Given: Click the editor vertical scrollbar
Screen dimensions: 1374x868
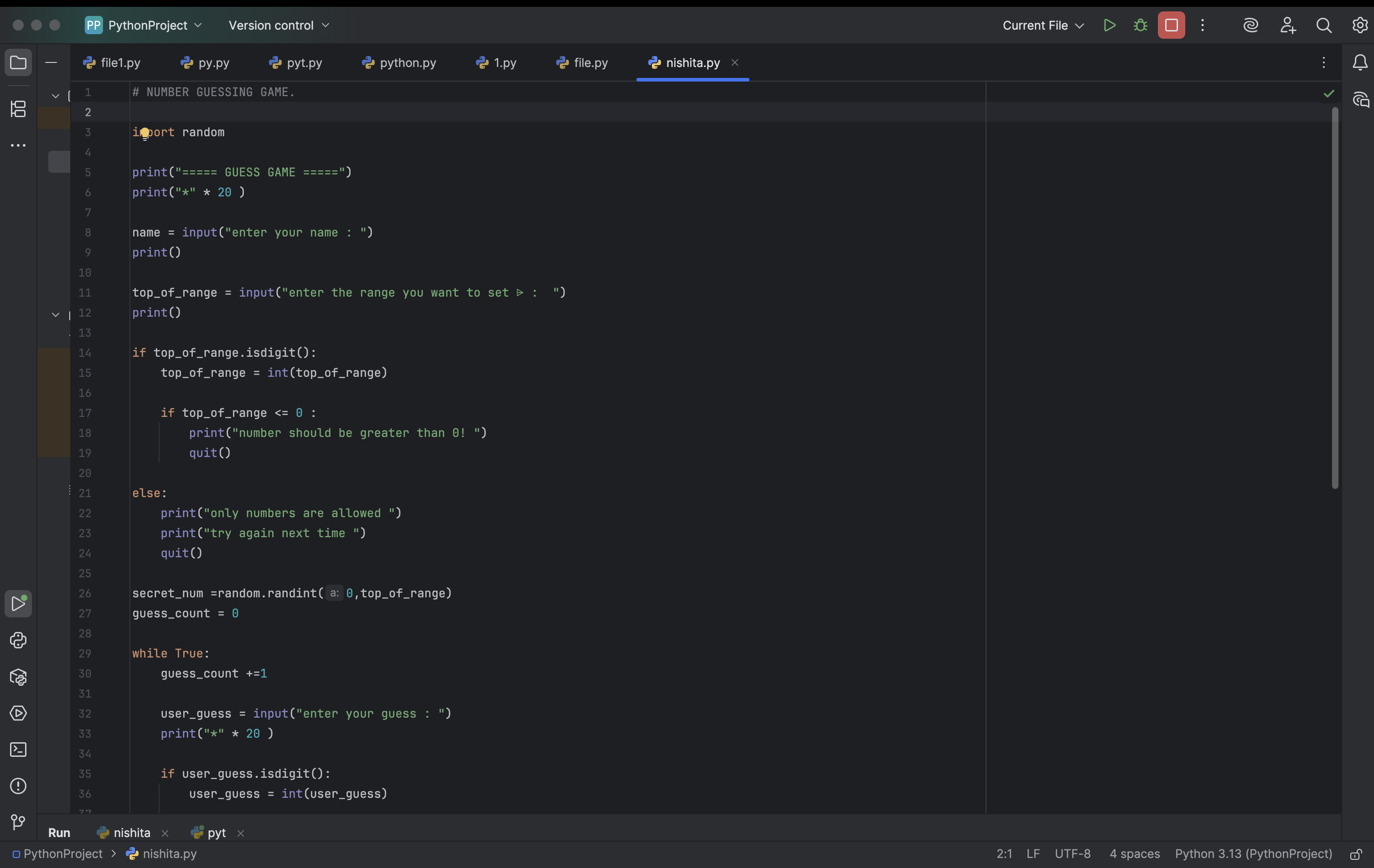Looking at the screenshot, I should pyautogui.click(x=1335, y=297).
